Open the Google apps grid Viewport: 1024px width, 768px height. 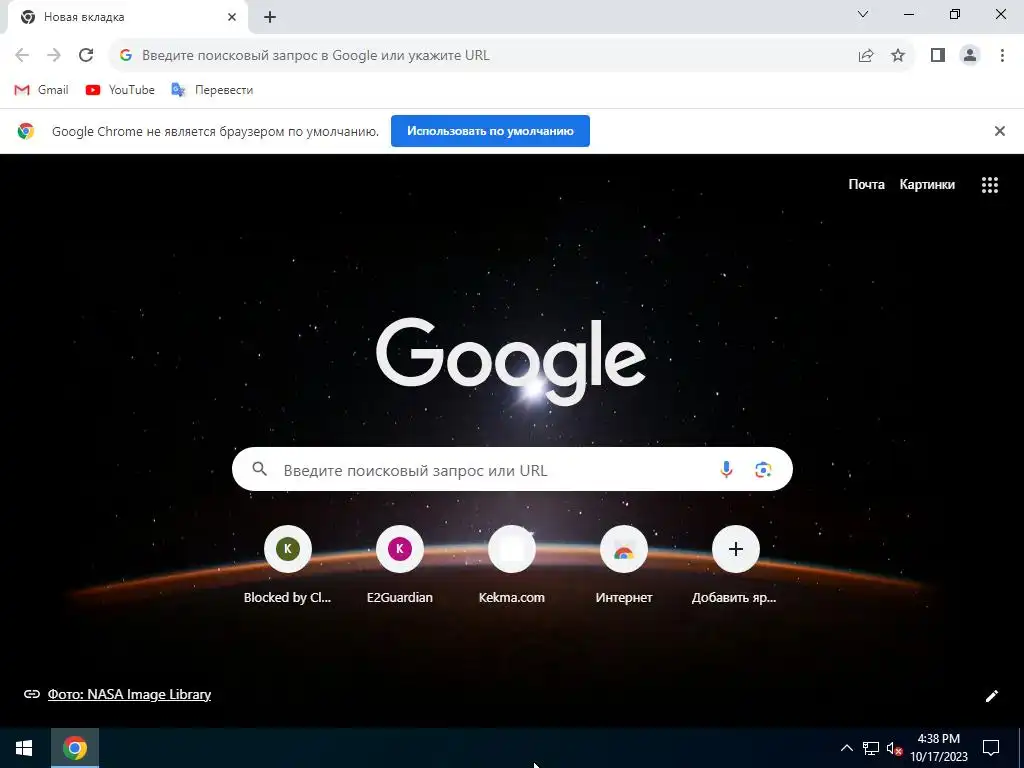click(x=989, y=185)
